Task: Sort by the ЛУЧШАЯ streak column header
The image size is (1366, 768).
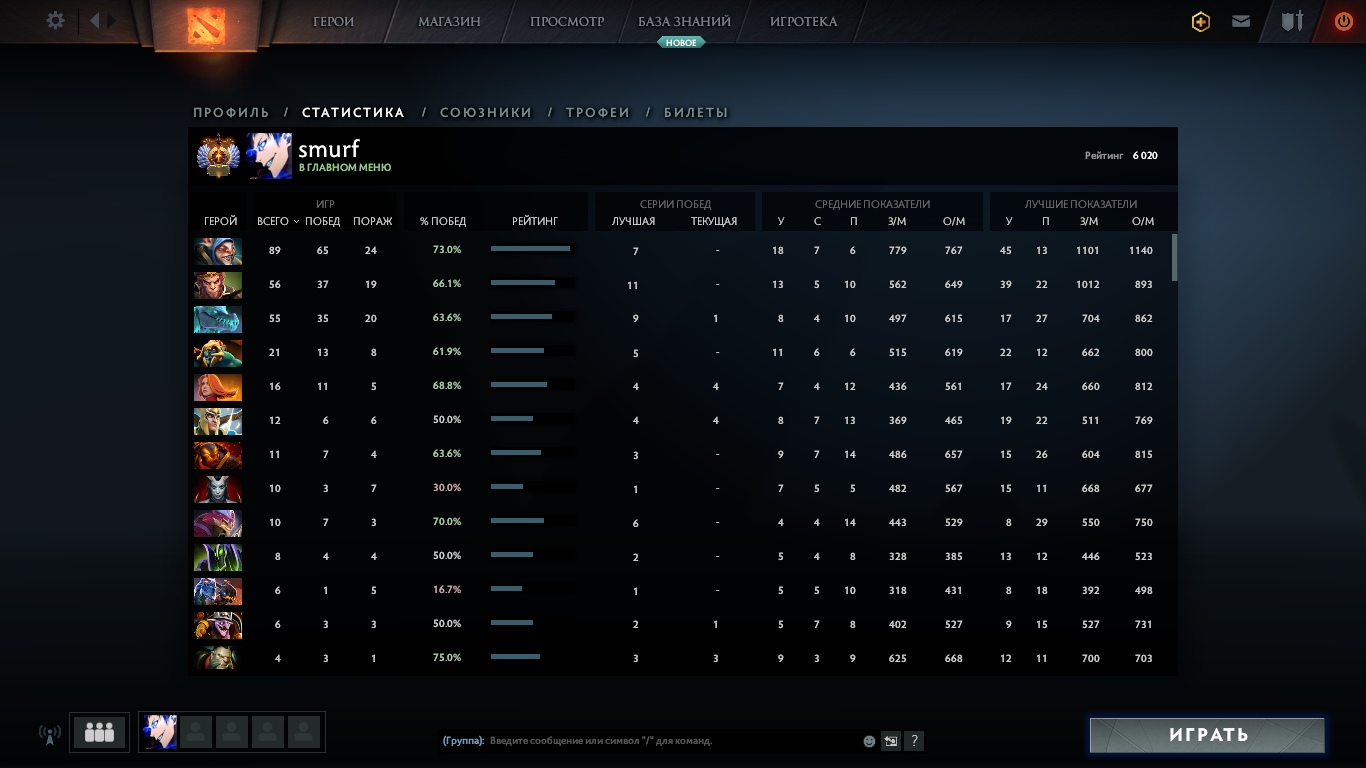Action: click(634, 221)
